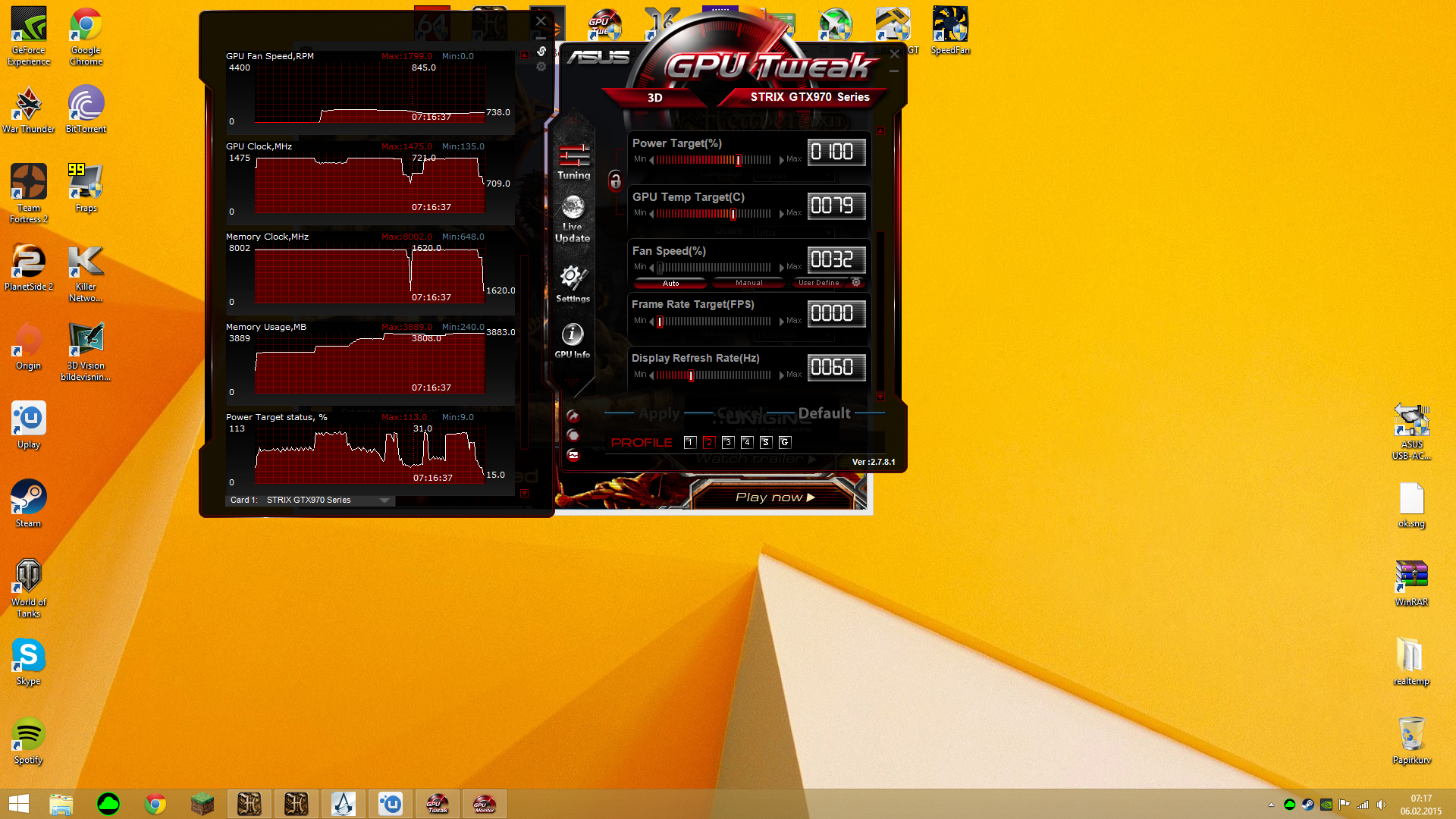Decrease Display Refresh Rate with left arrow

point(651,375)
